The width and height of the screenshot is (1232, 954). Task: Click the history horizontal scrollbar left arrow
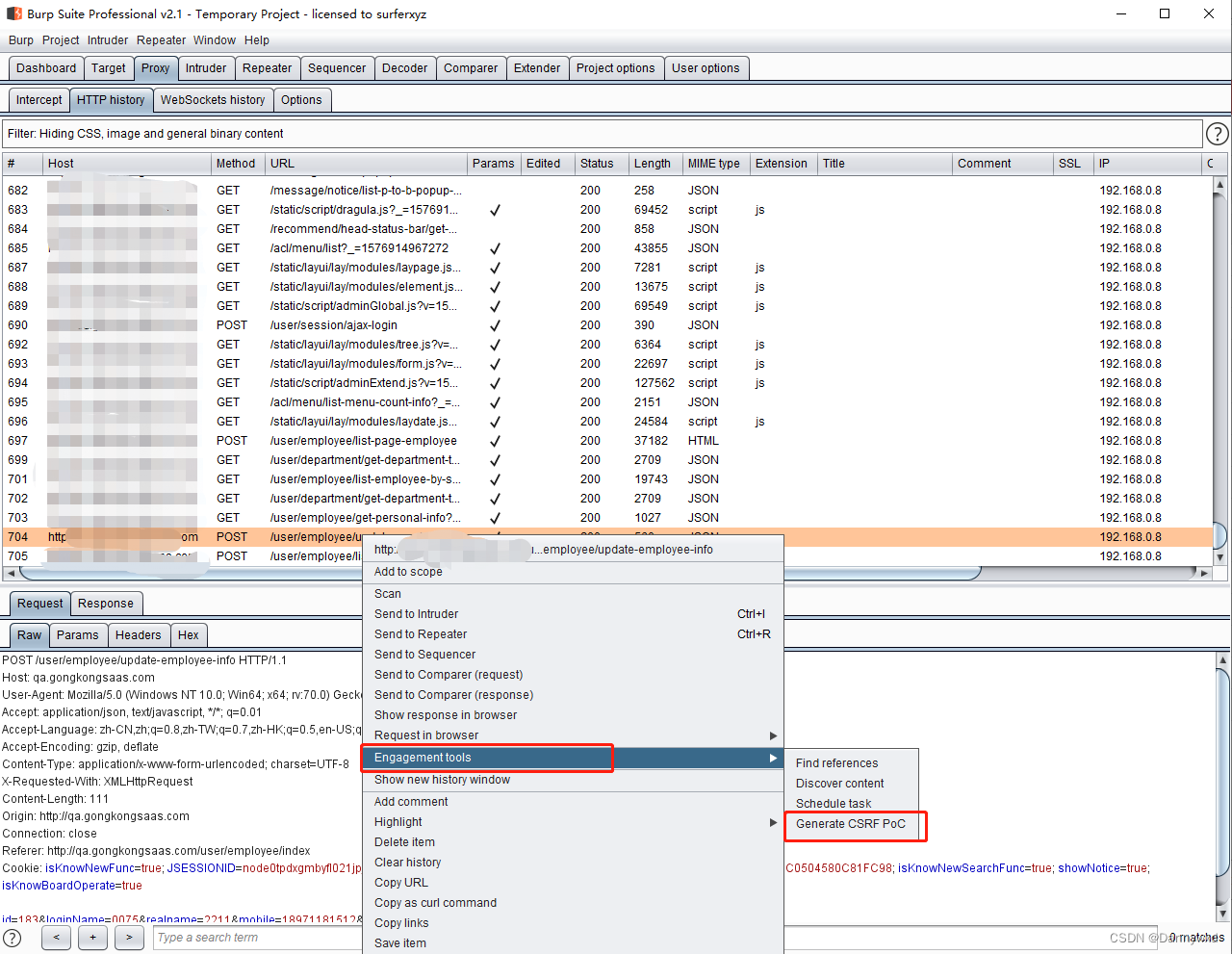click(11, 573)
